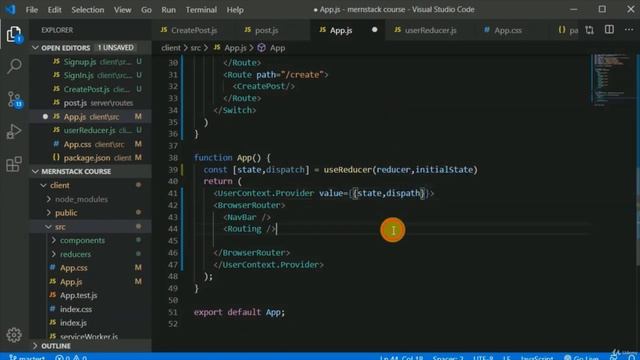
Task: Expand the components folder
Action: coord(54,240)
